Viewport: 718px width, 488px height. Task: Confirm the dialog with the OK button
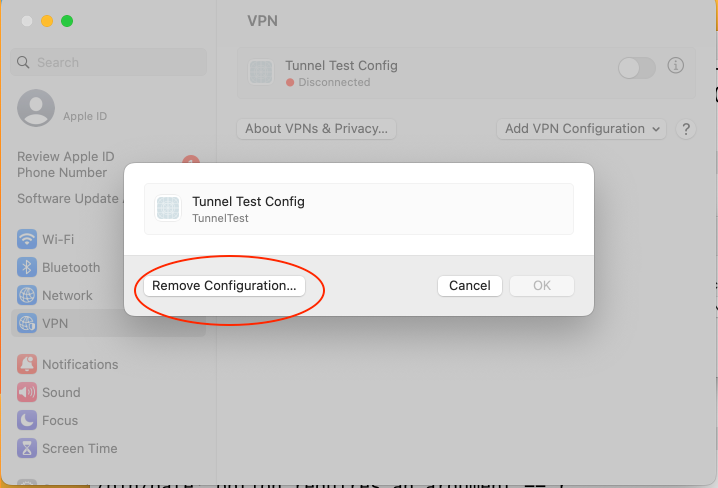pyautogui.click(x=542, y=286)
